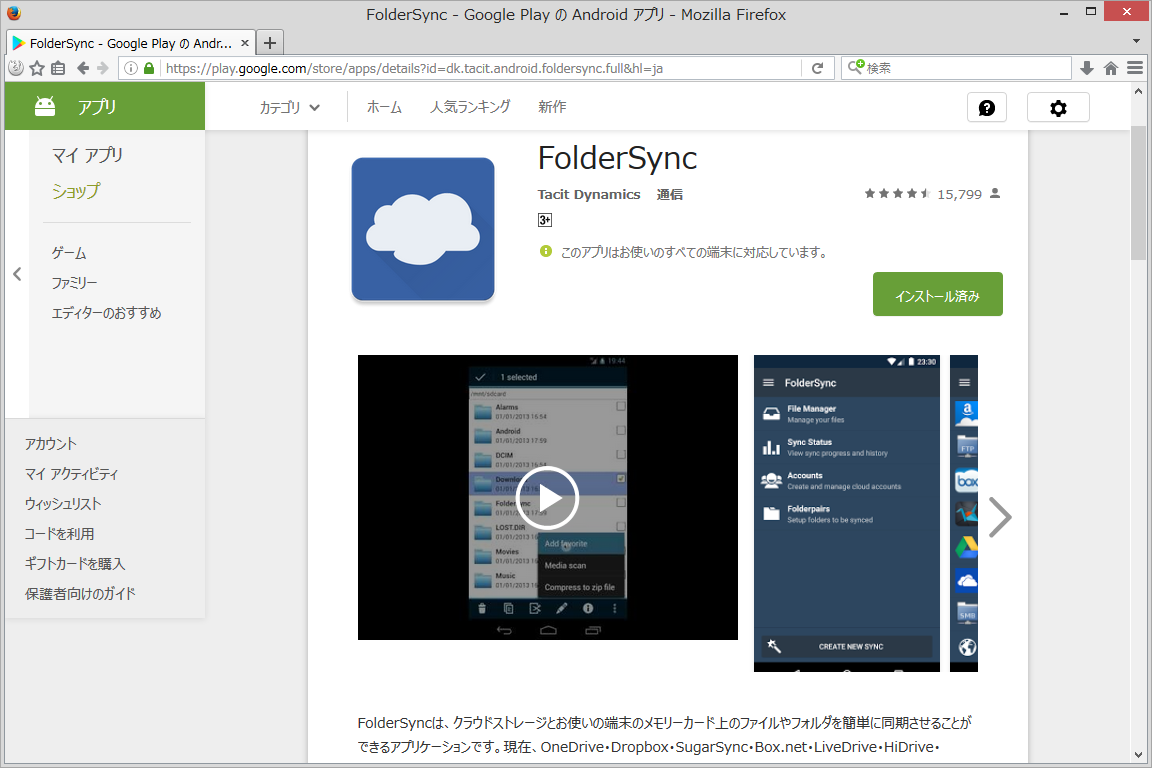Viewport: 1152px width, 768px height.
Task: Click the インストール済み button
Action: pos(937,295)
